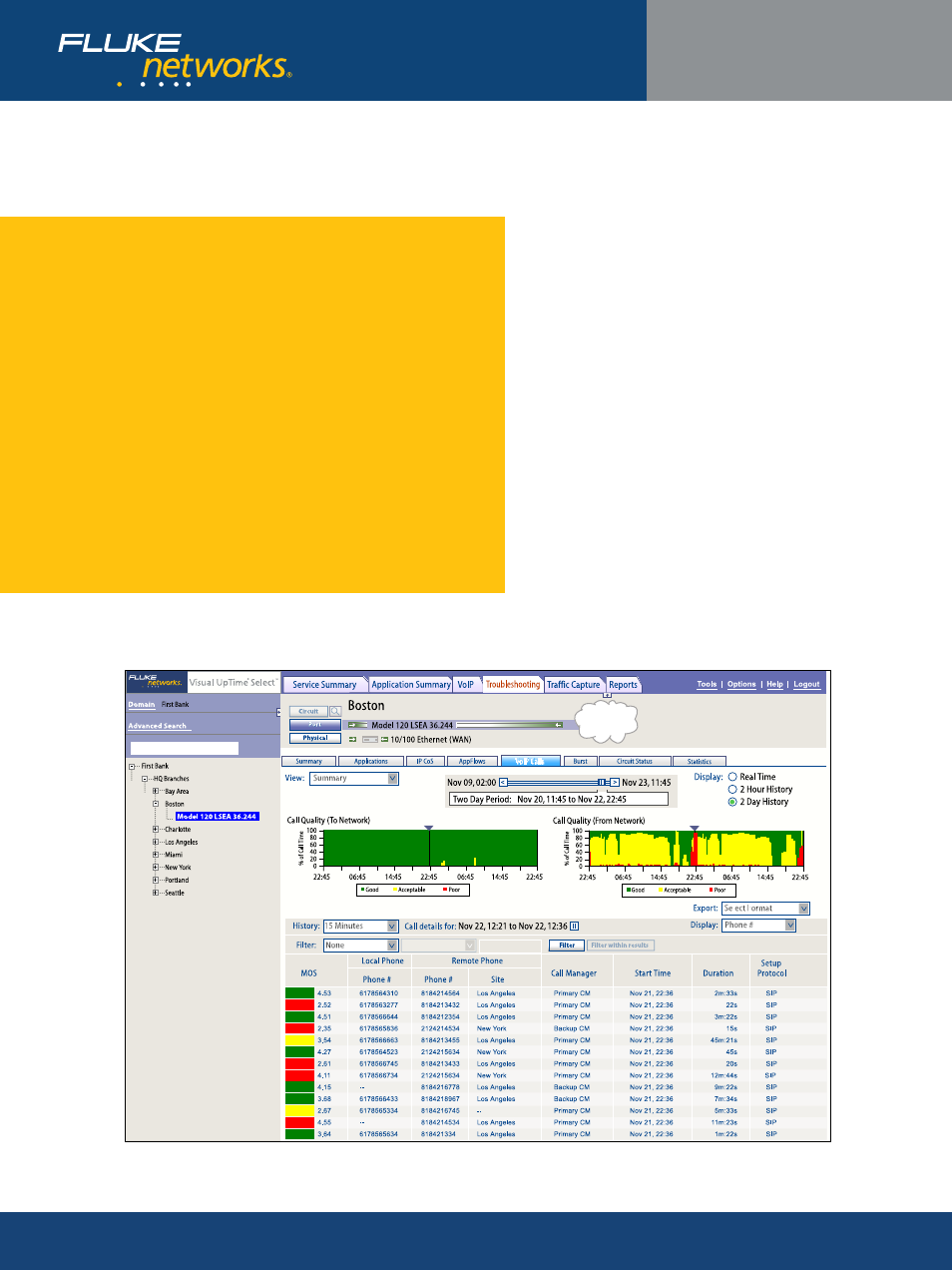Open the History 15 Minutes dropdown
The width and height of the screenshot is (952, 1270).
[x=360, y=927]
